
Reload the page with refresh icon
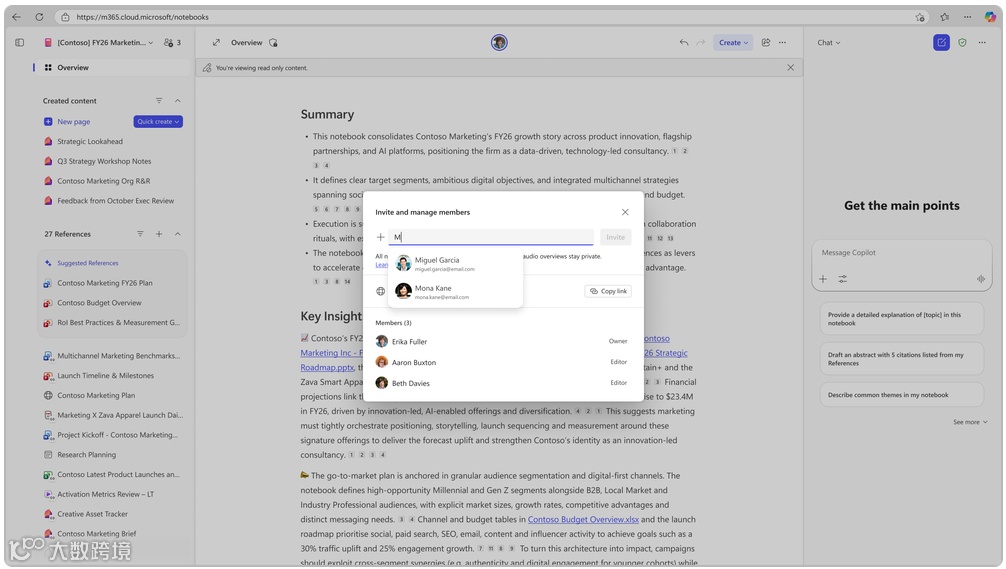(39, 17)
